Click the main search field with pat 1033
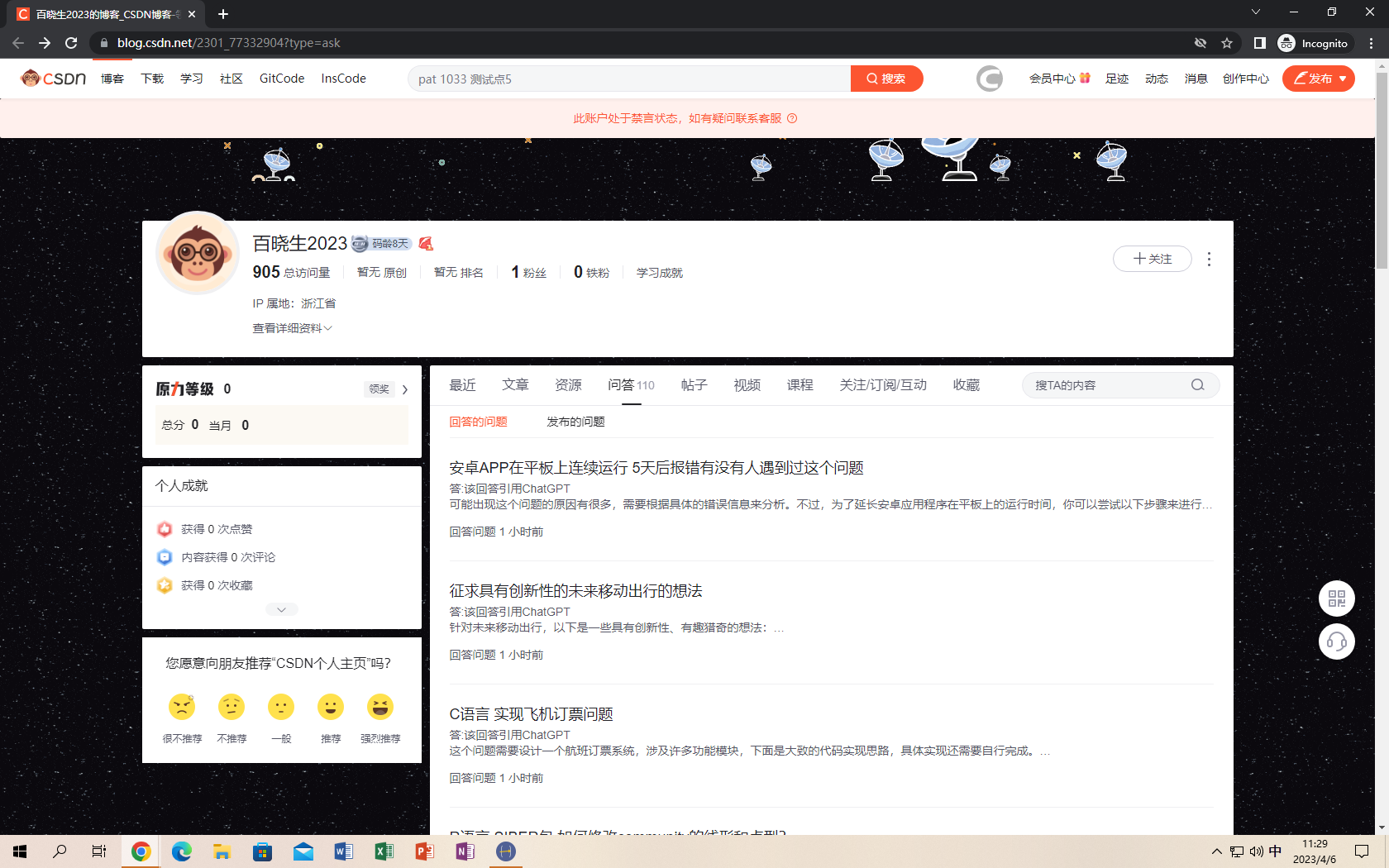Image resolution: width=1389 pixels, height=868 pixels. [630, 79]
